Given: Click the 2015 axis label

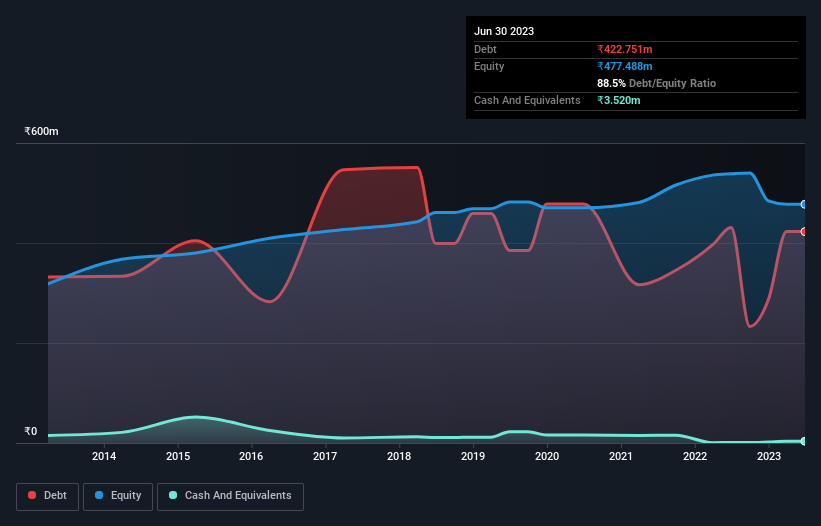Looking at the screenshot, I should (178, 456).
